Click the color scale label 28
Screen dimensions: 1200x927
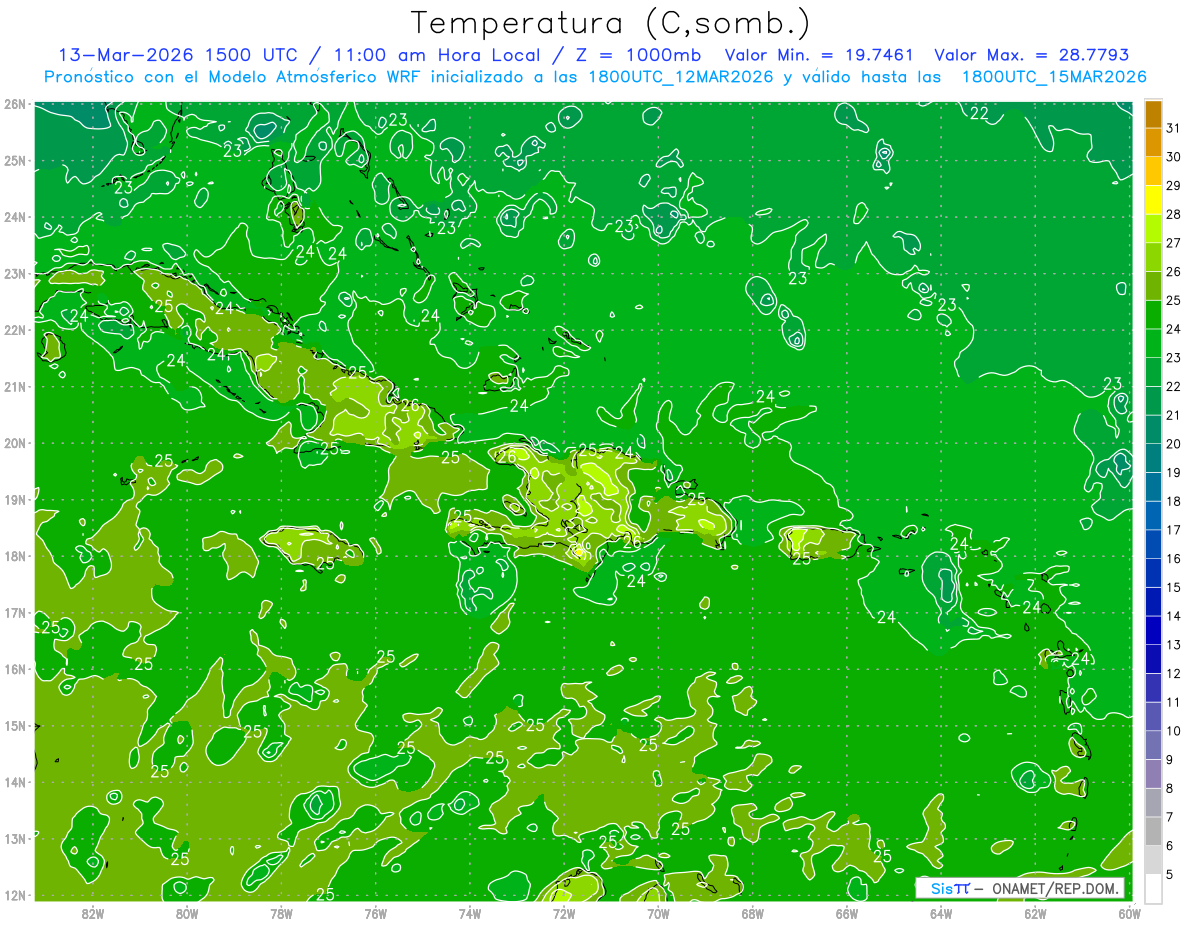1174,214
